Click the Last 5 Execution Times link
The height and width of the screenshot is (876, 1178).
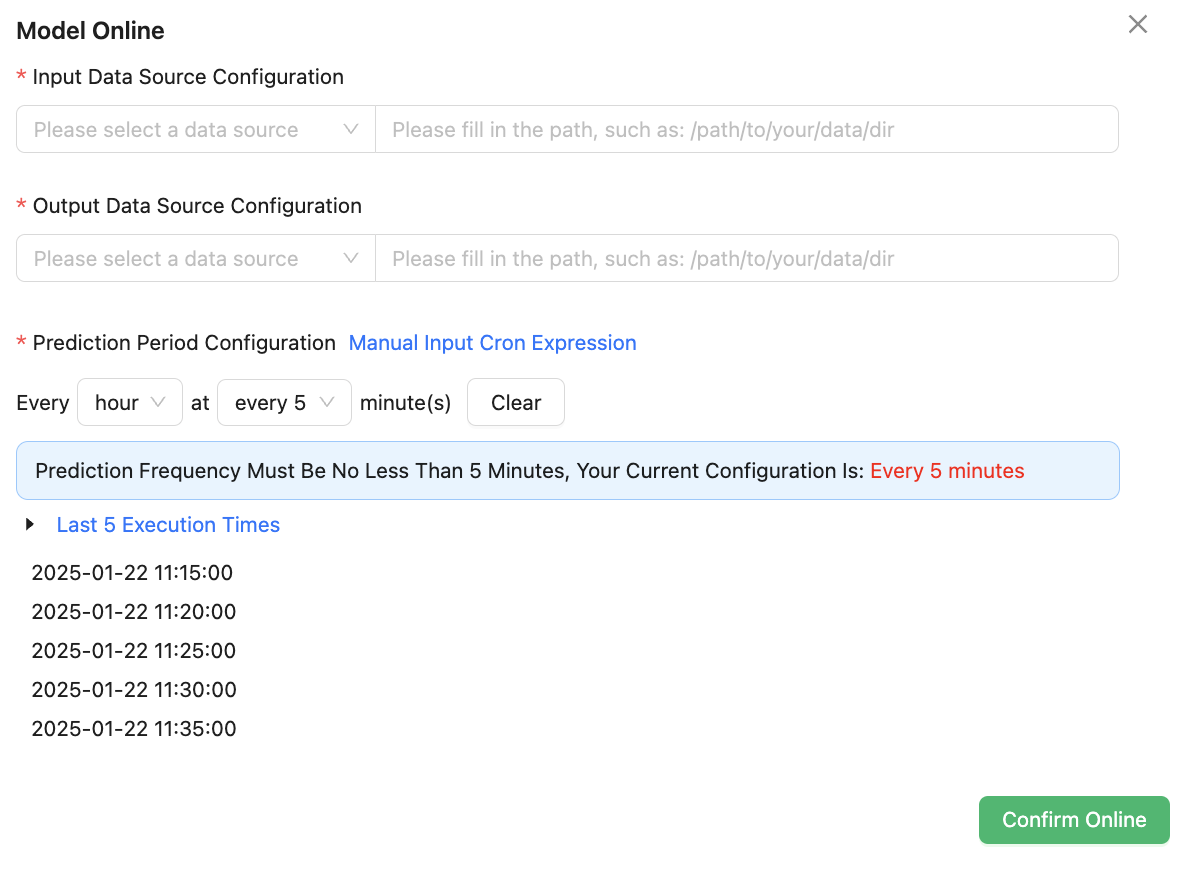pyautogui.click(x=168, y=525)
